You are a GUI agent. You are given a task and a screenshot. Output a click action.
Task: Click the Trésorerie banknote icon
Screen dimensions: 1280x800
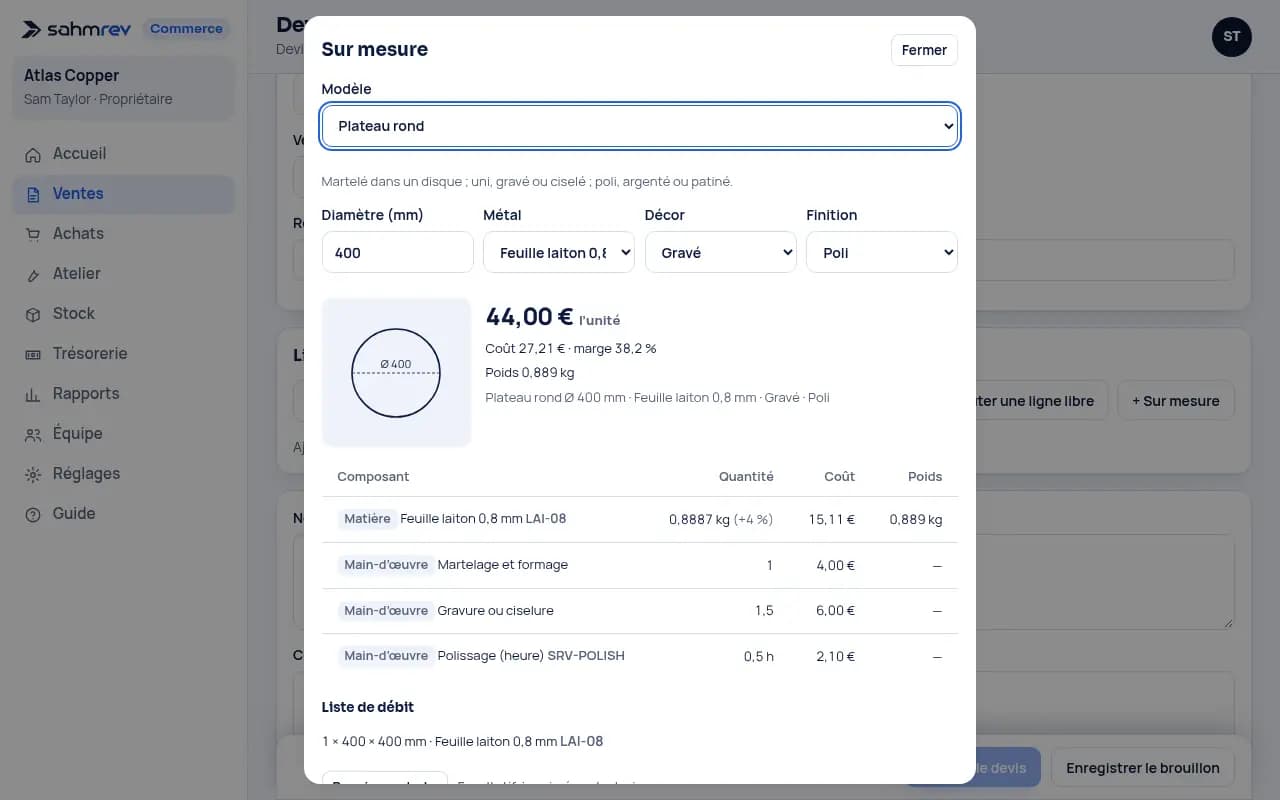[33, 354]
